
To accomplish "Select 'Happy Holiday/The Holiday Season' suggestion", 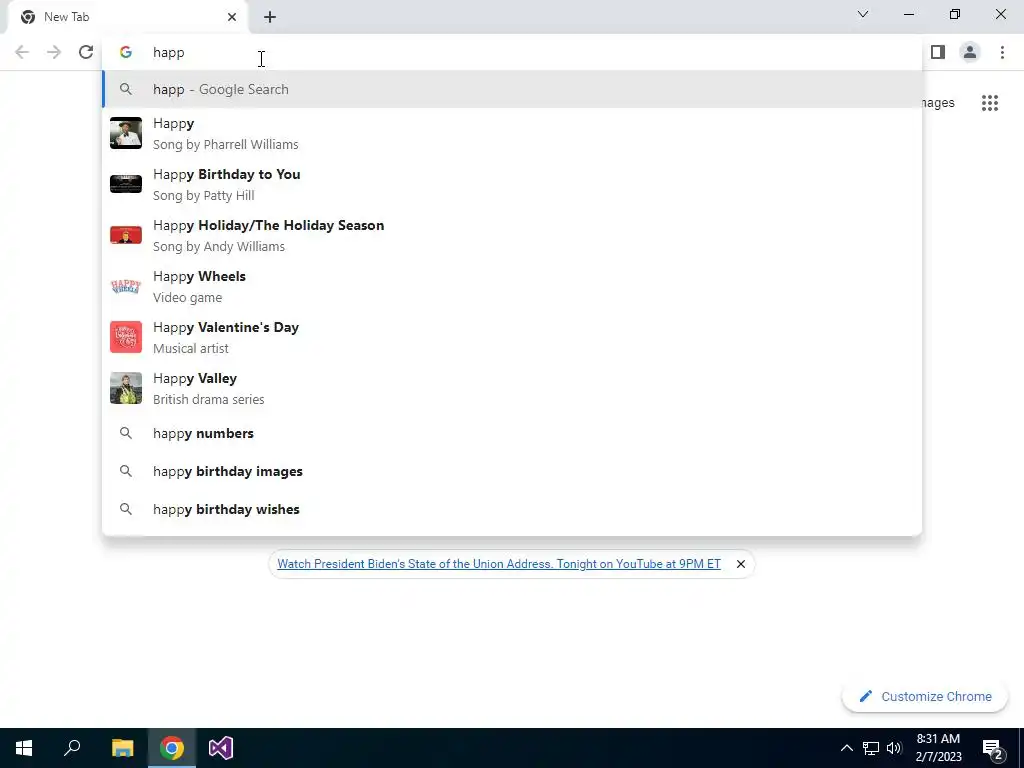I will pos(512,235).
